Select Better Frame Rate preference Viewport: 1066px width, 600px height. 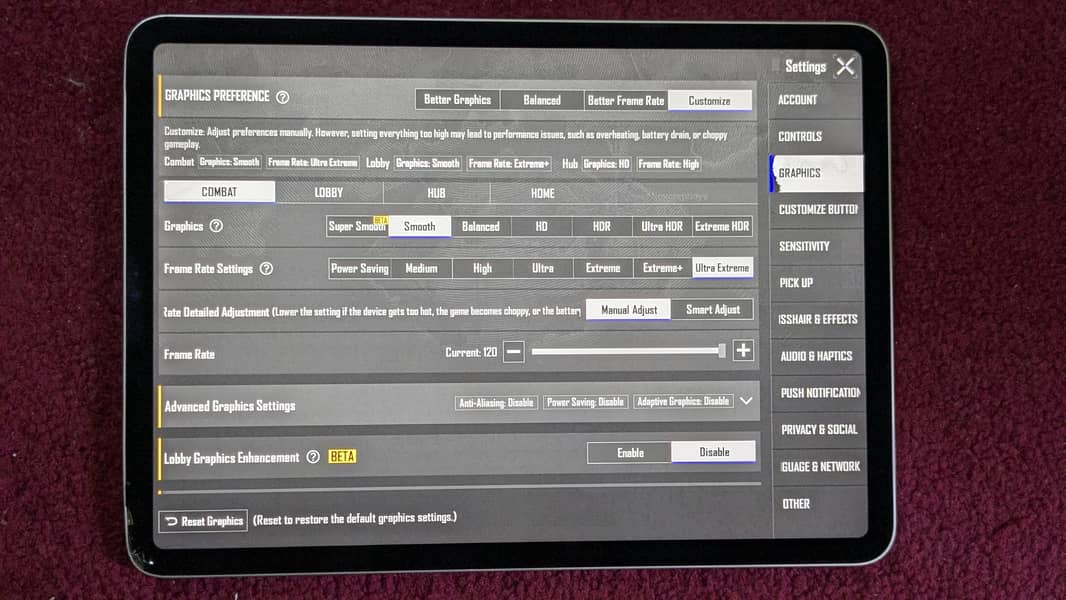626,101
